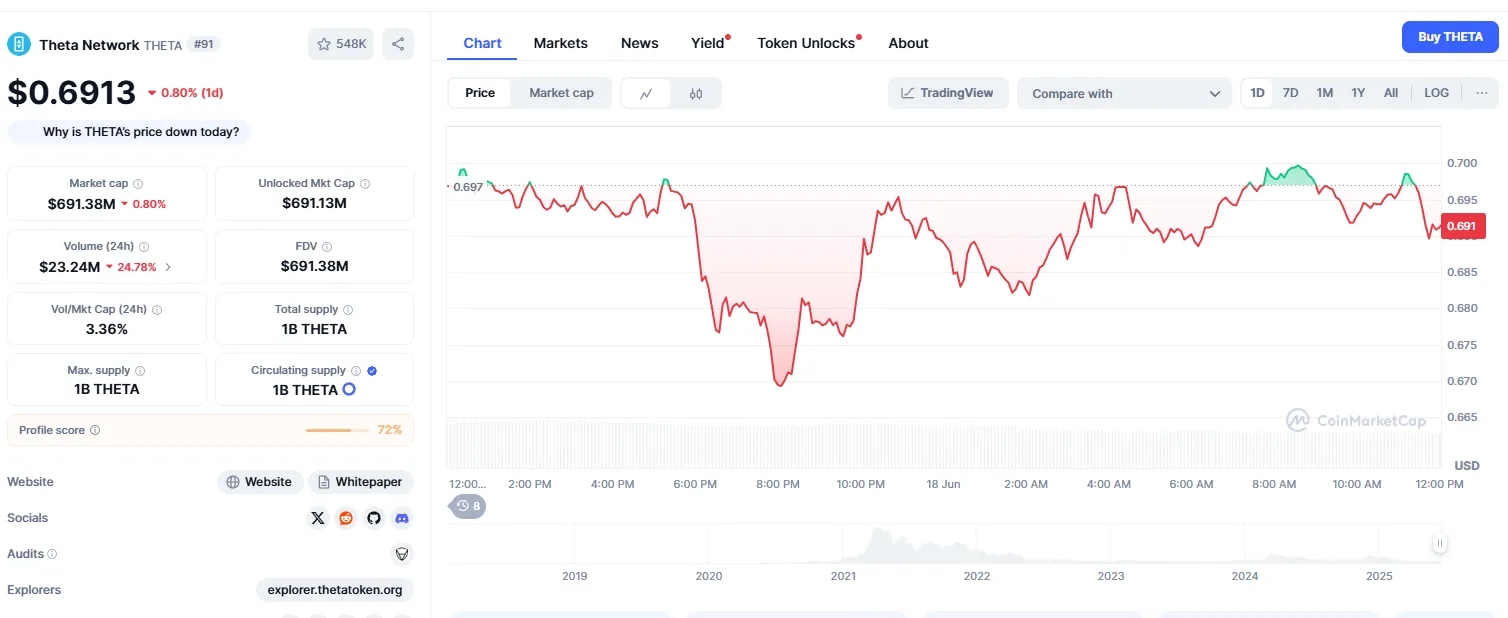Viewport: 1508px width, 618px height.
Task: Open explorer.thetatoken.org explorer link
Action: 335,590
